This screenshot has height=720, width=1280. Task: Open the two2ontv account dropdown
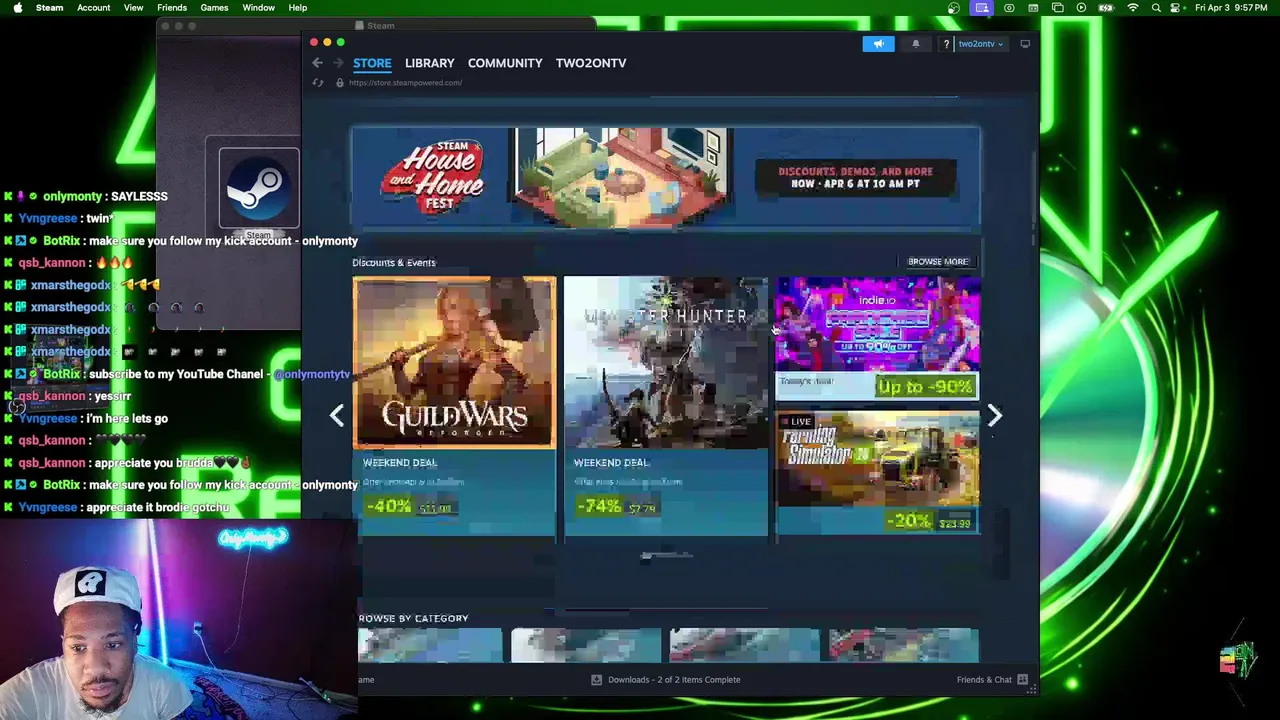point(980,44)
